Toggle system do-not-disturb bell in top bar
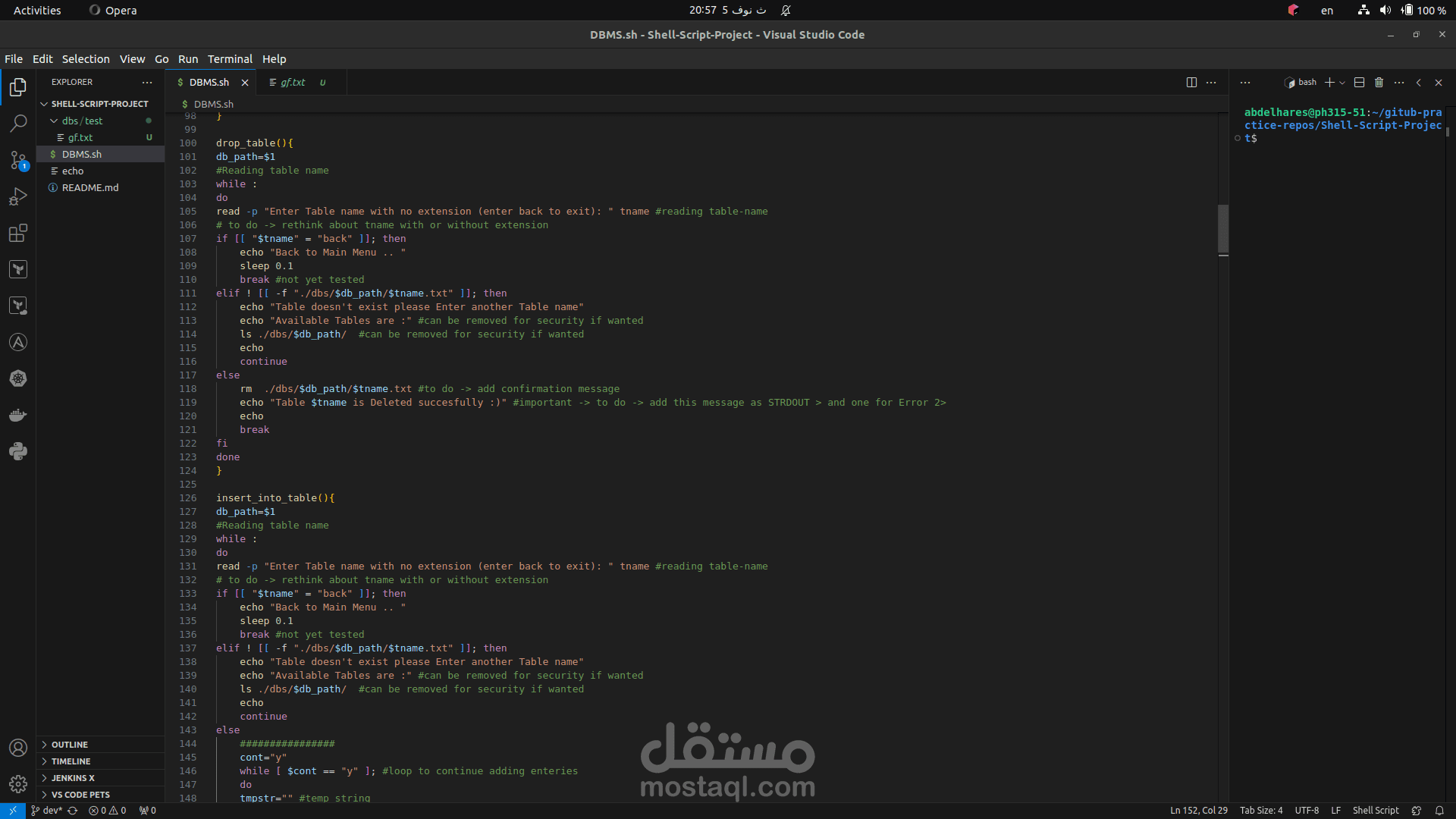The height and width of the screenshot is (819, 1456). (786, 11)
